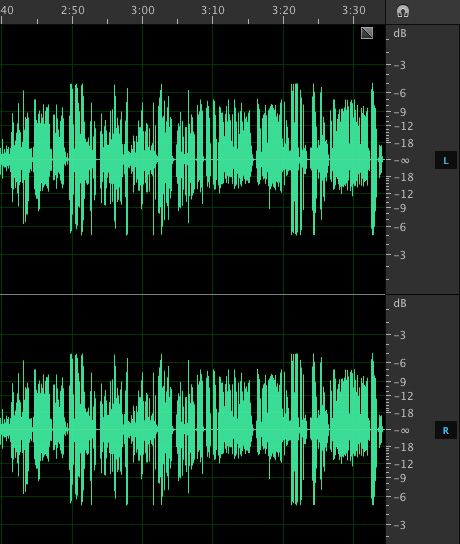Viewport: 460px width, 544px height.
Task: Set playhead at the 2:50 ruler mark
Action: [x=73, y=10]
